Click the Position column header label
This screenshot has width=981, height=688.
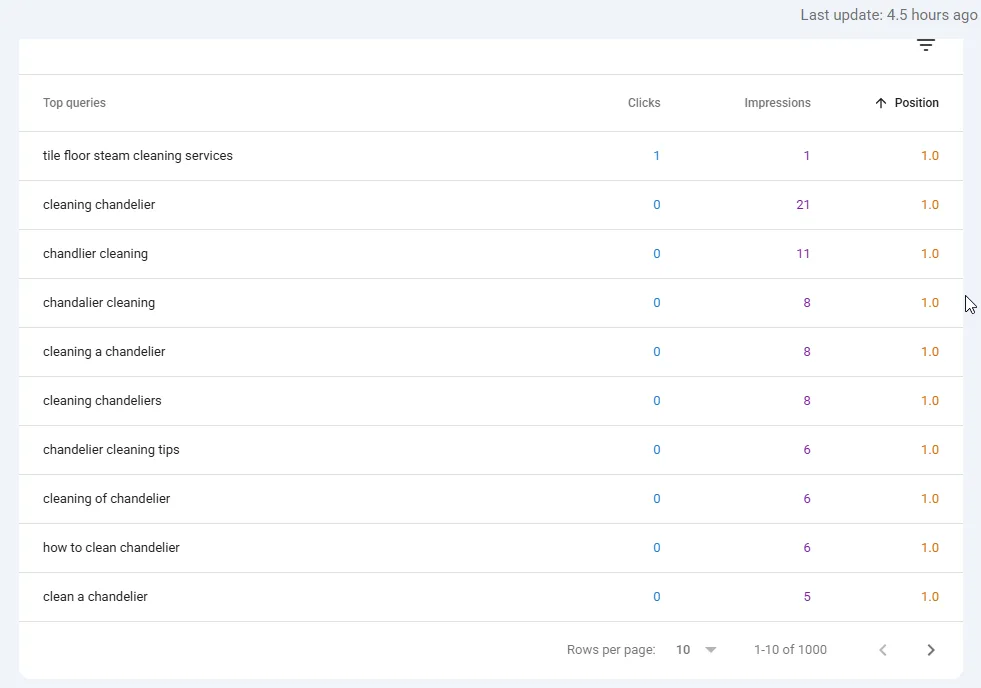(x=916, y=103)
